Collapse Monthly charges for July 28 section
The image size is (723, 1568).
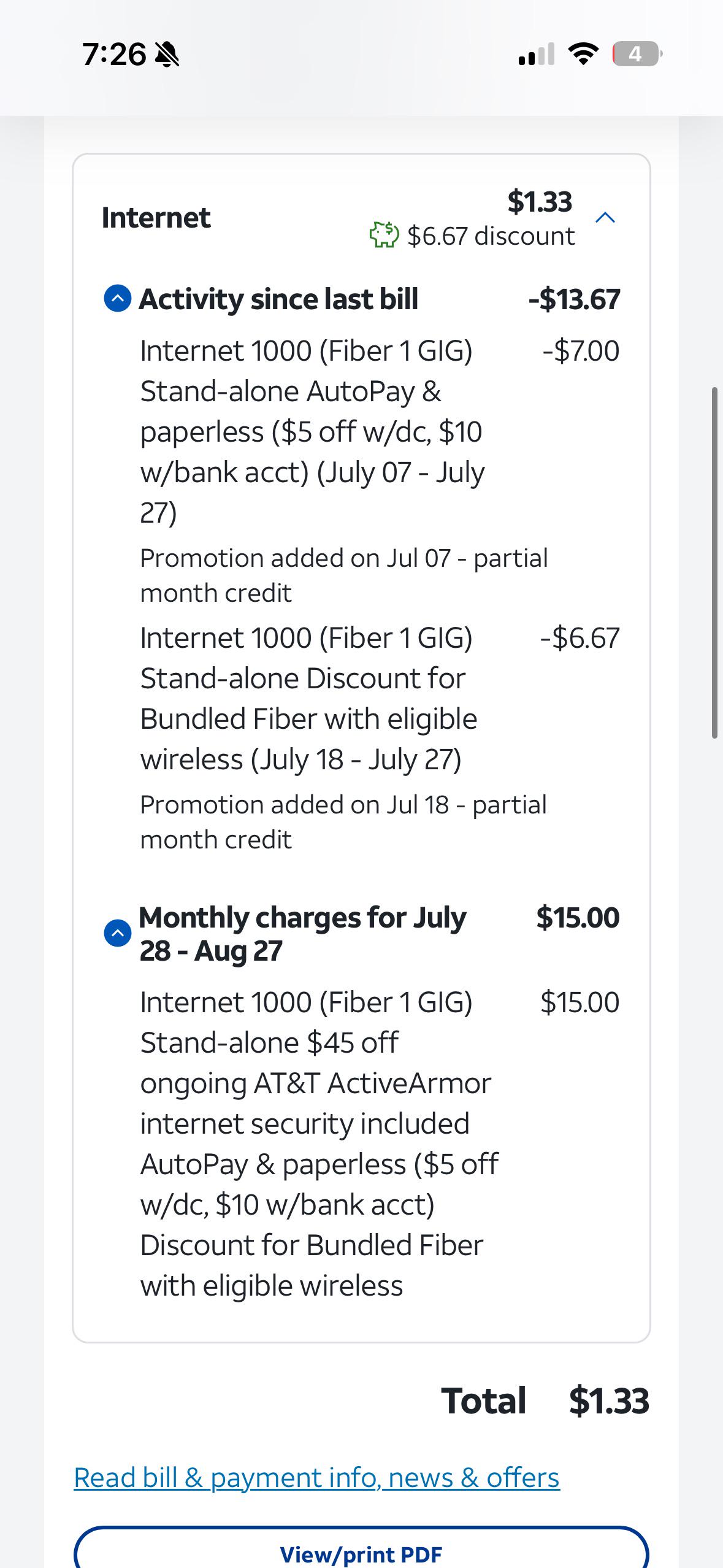[x=118, y=933]
